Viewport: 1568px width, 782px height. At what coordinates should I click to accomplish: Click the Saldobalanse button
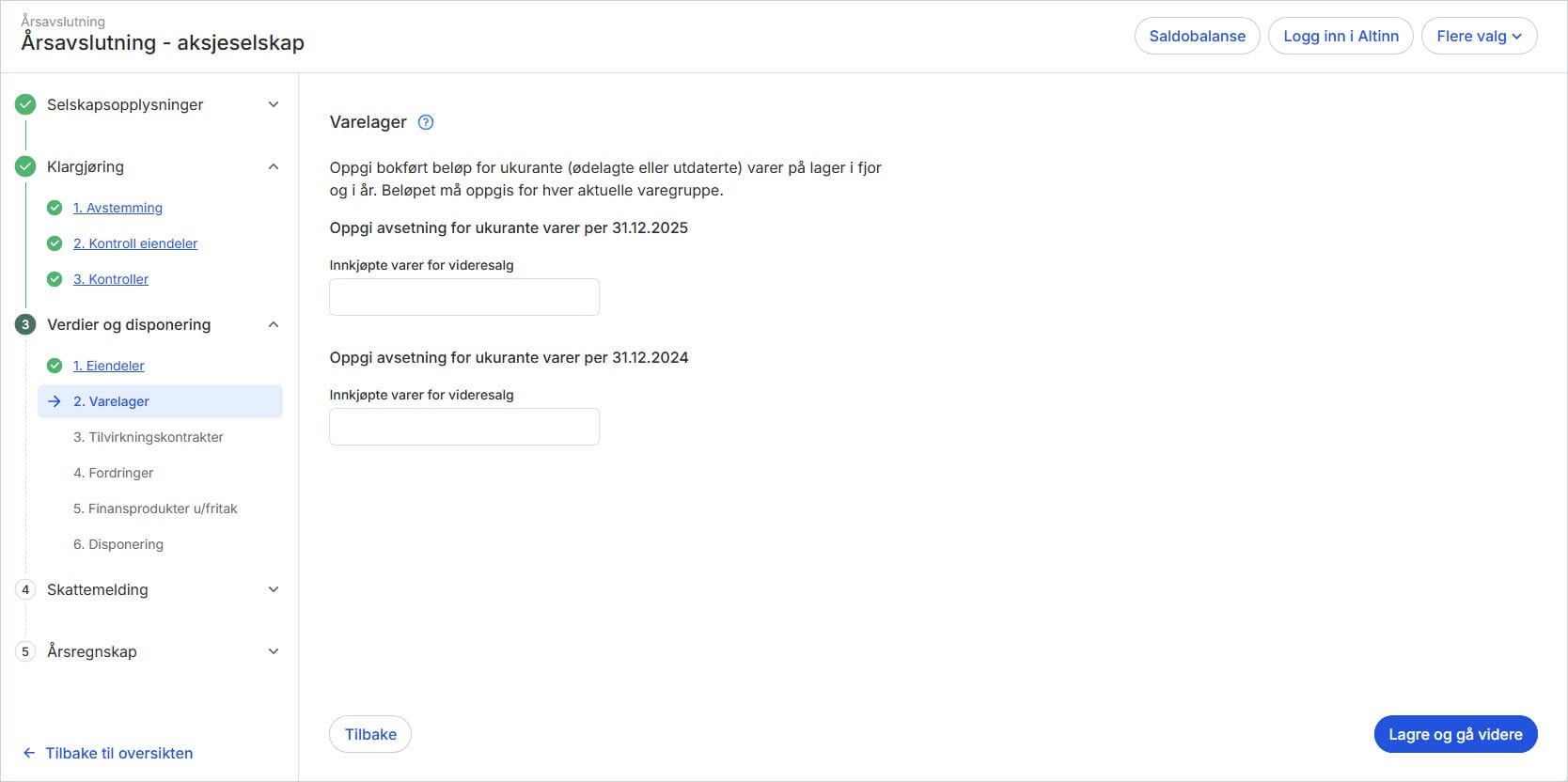pos(1197,36)
